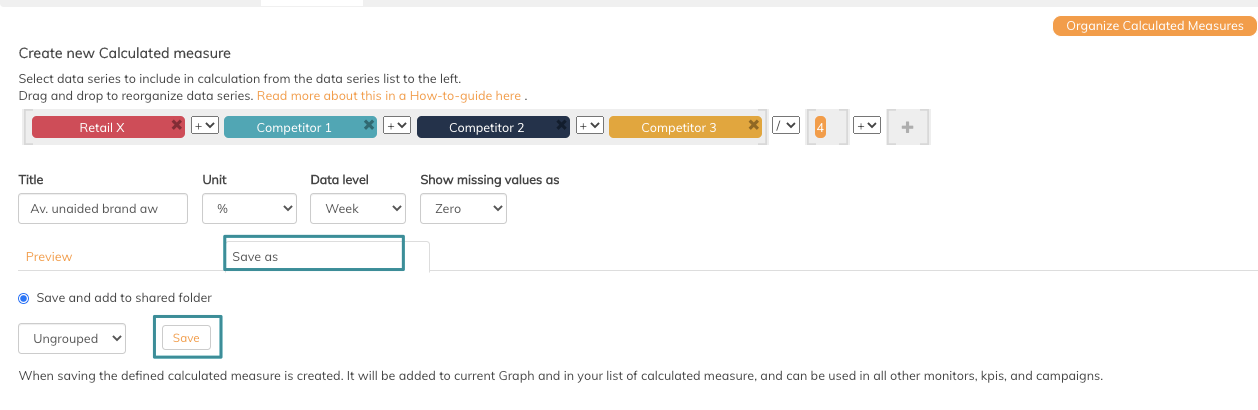Viewport: 1258px width, 410px height.
Task: Expand the Unit percent dropdown
Action: pos(250,208)
